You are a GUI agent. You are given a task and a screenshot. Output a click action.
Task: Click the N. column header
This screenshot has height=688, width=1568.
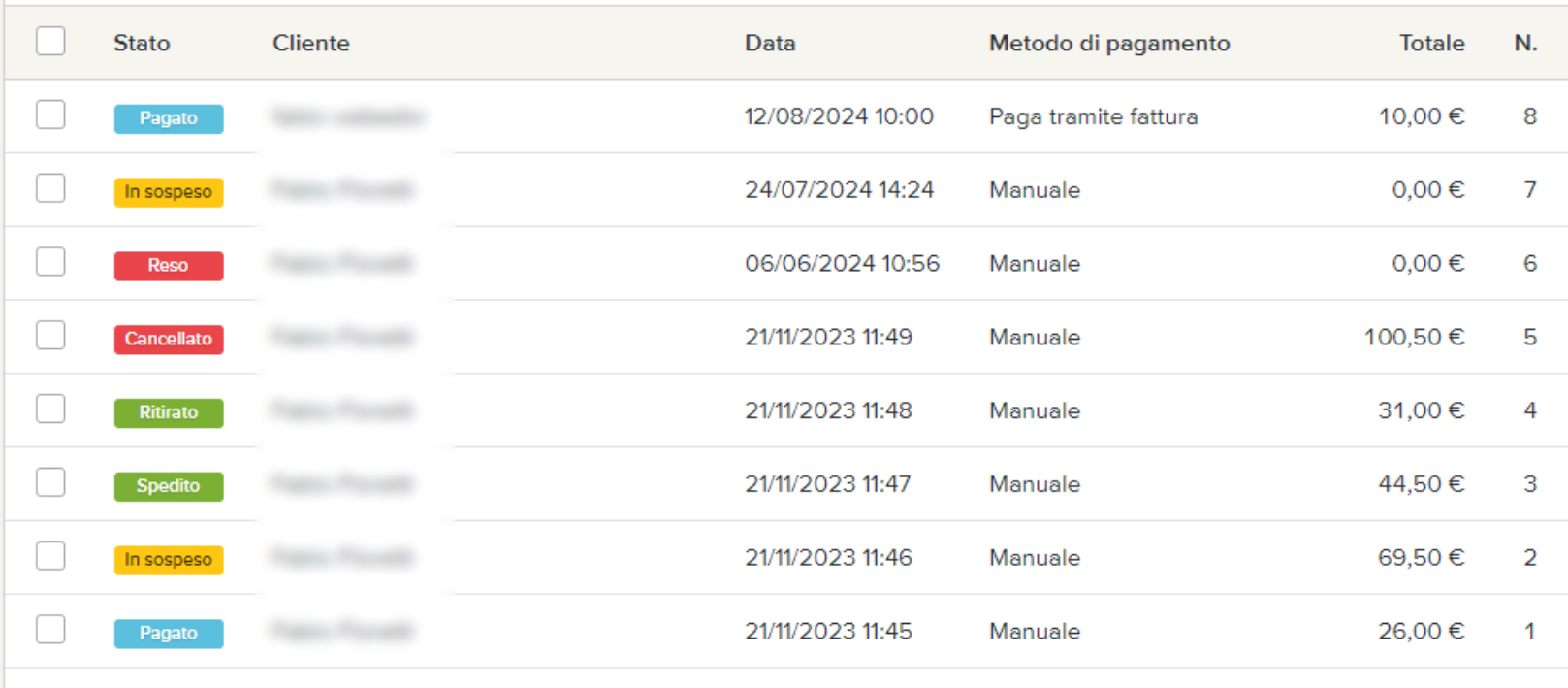[1525, 43]
